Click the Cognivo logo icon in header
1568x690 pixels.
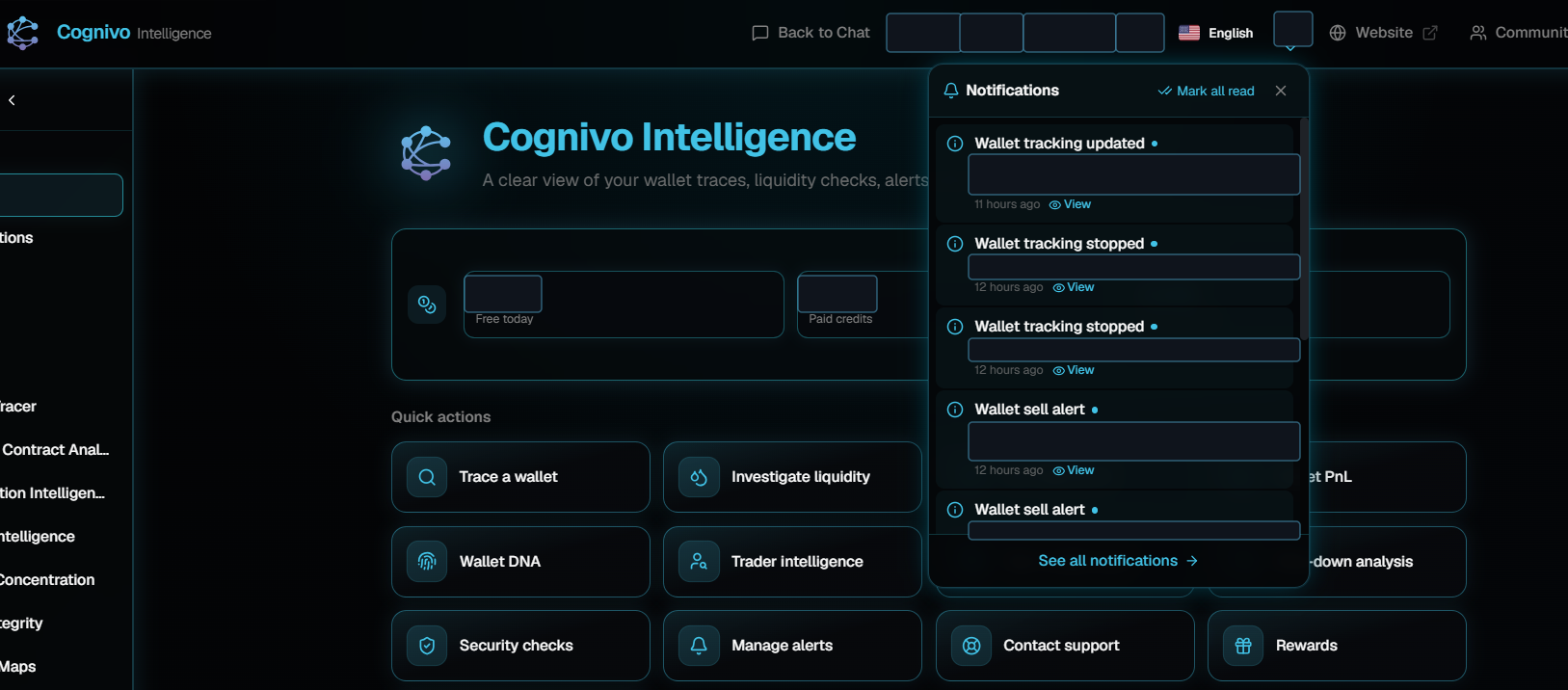pyautogui.click(x=22, y=33)
